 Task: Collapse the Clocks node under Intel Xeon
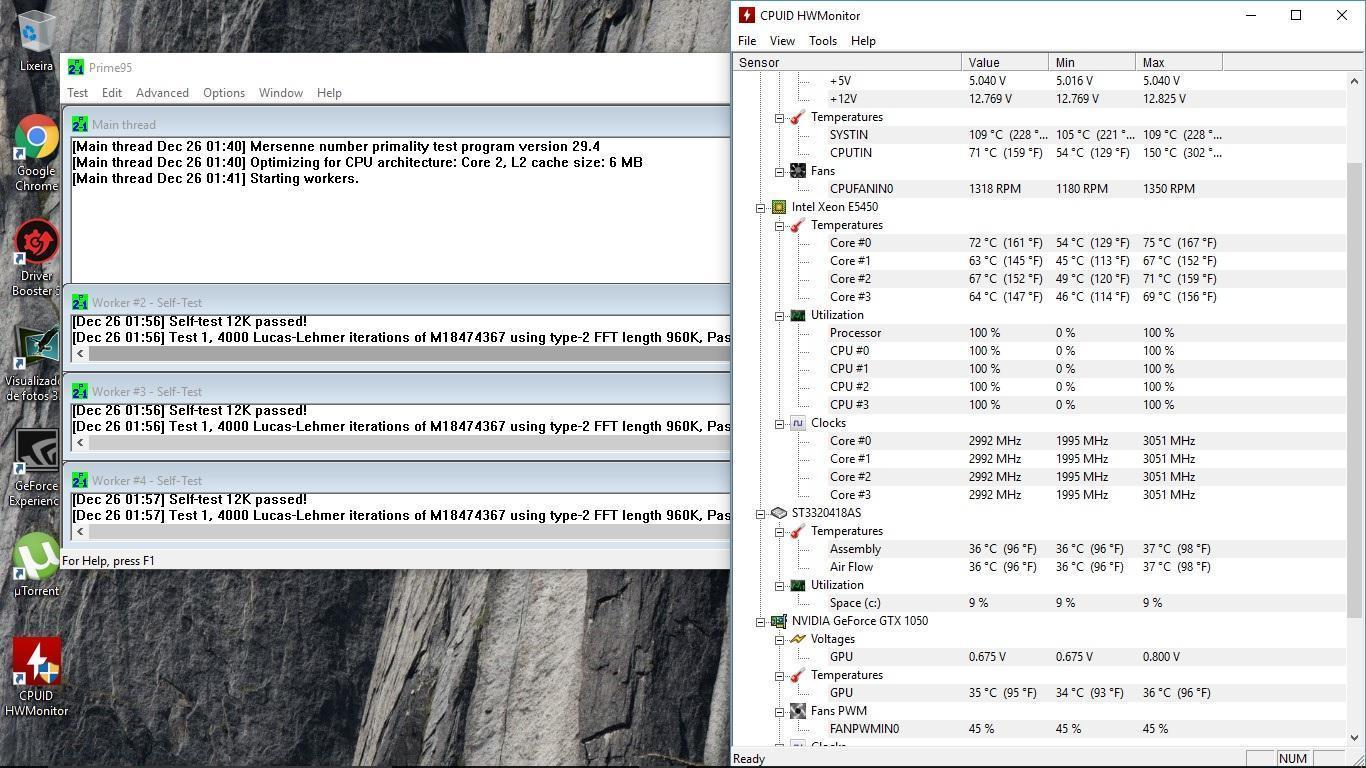[779, 424]
